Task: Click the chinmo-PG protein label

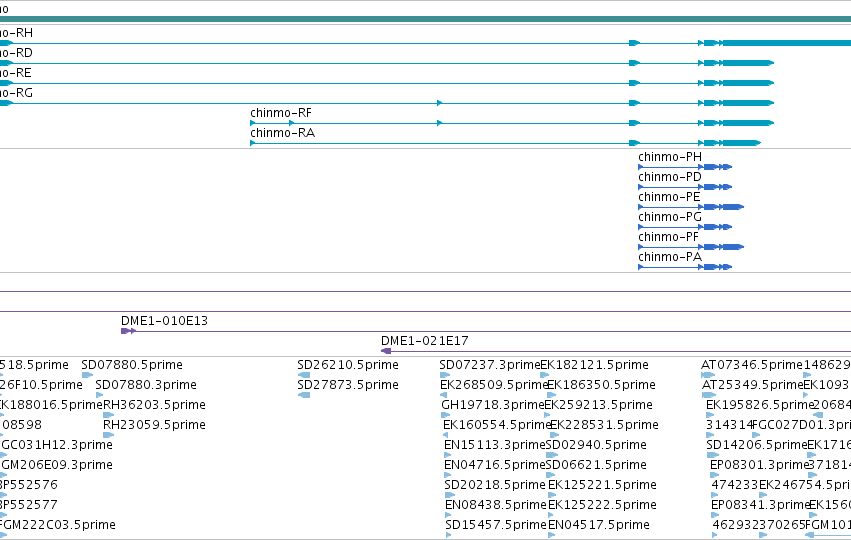Action: point(670,217)
